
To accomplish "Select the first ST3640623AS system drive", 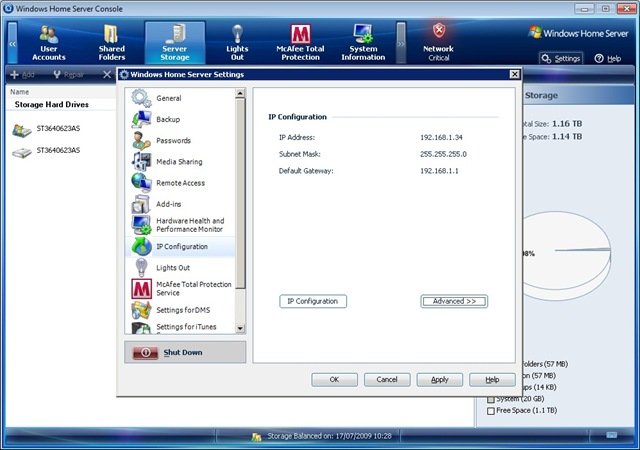I will coord(46,129).
